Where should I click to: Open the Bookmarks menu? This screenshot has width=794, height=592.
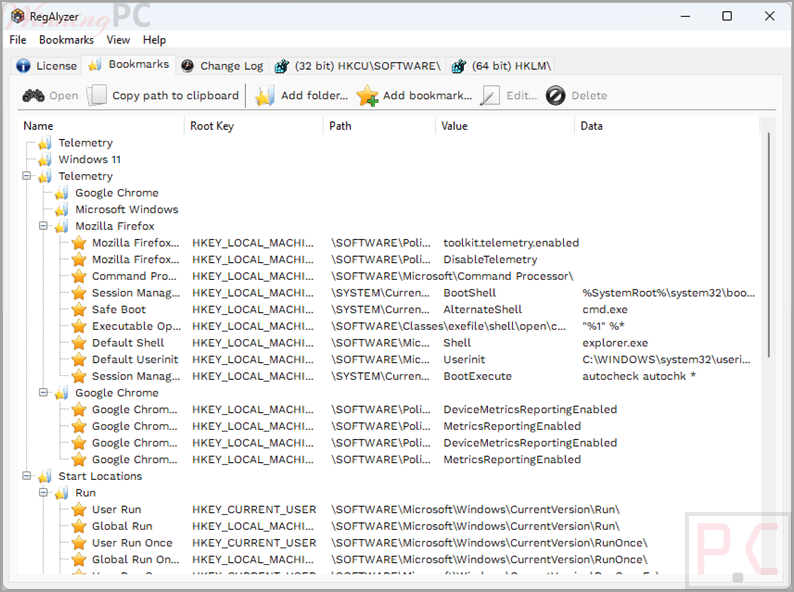pyautogui.click(x=66, y=40)
